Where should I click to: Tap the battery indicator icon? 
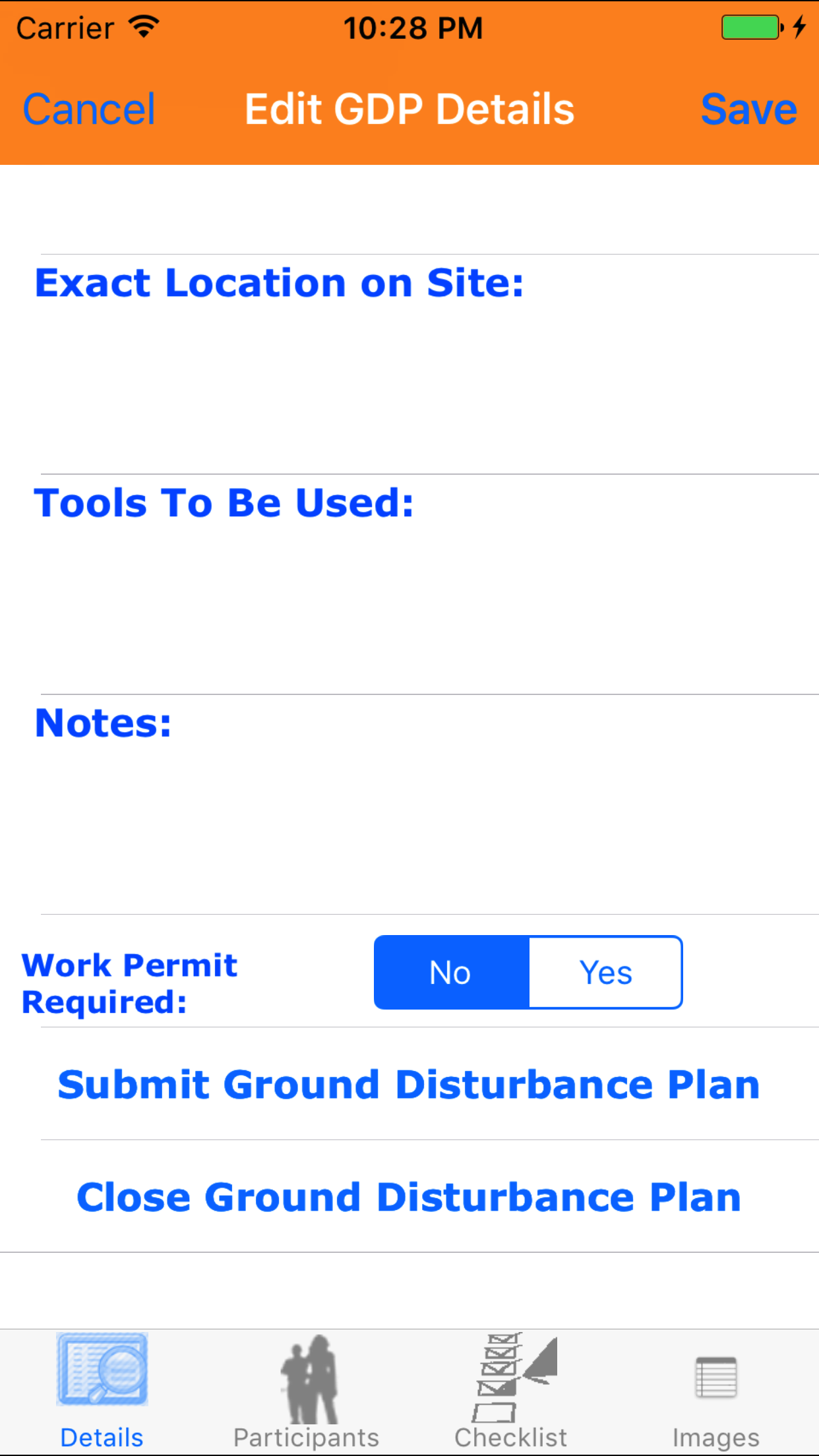(752, 28)
